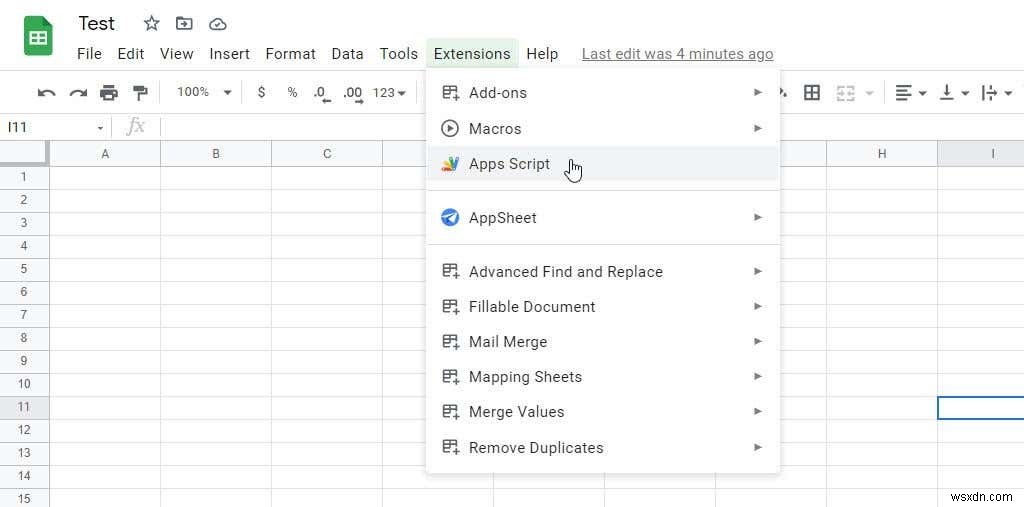Screen dimensions: 1024x507
Task: Expand the merge cells dropdown arrow
Action: pos(869,93)
